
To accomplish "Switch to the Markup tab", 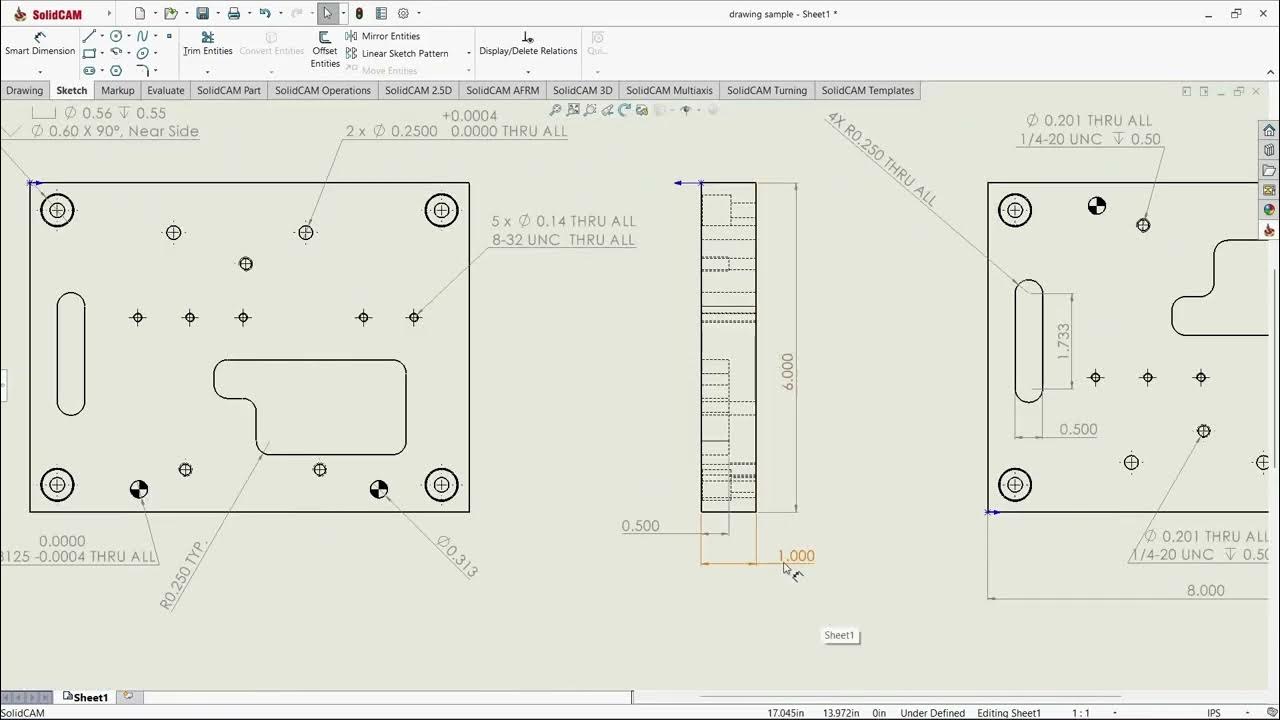I will [x=118, y=90].
